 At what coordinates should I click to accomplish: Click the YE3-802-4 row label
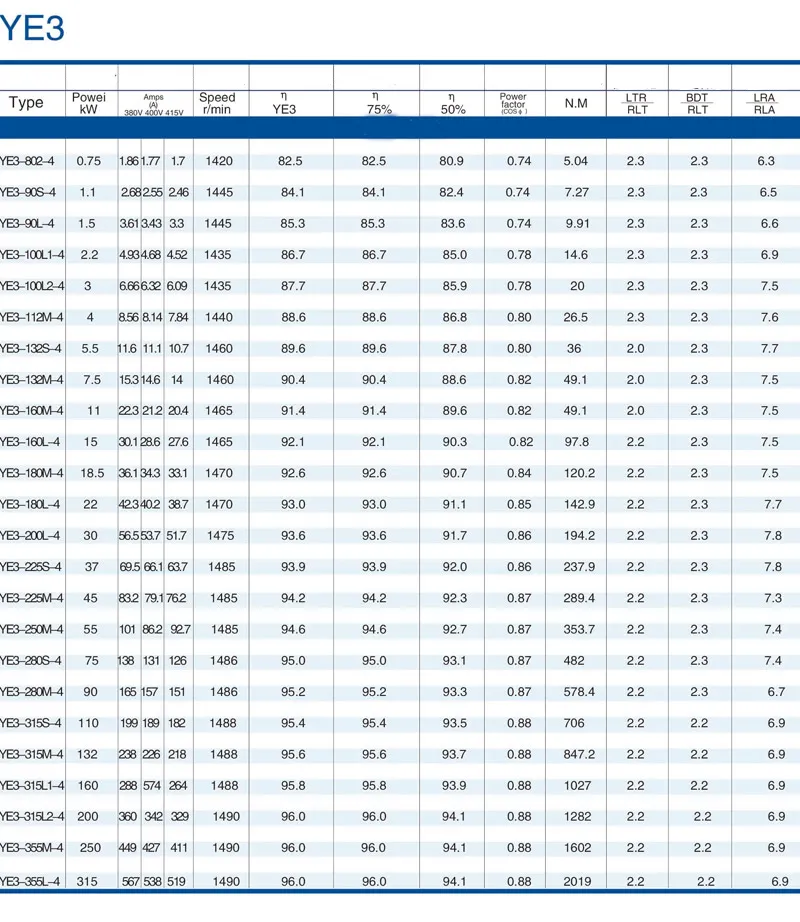click(x=28, y=158)
